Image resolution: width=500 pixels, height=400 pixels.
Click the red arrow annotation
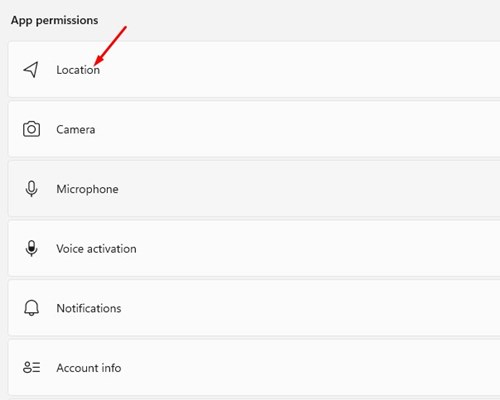[x=110, y=46]
